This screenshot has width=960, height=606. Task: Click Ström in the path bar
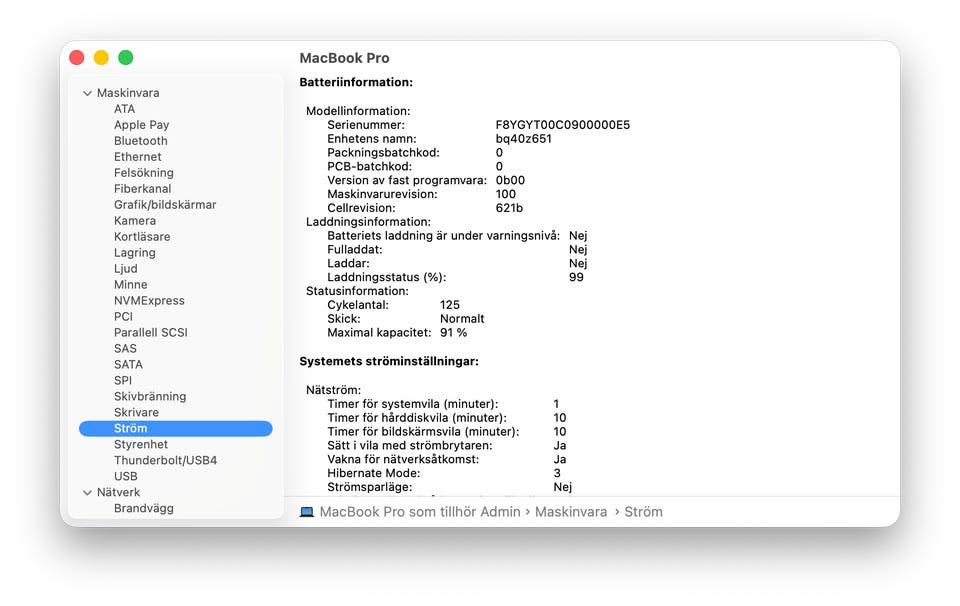coord(643,512)
